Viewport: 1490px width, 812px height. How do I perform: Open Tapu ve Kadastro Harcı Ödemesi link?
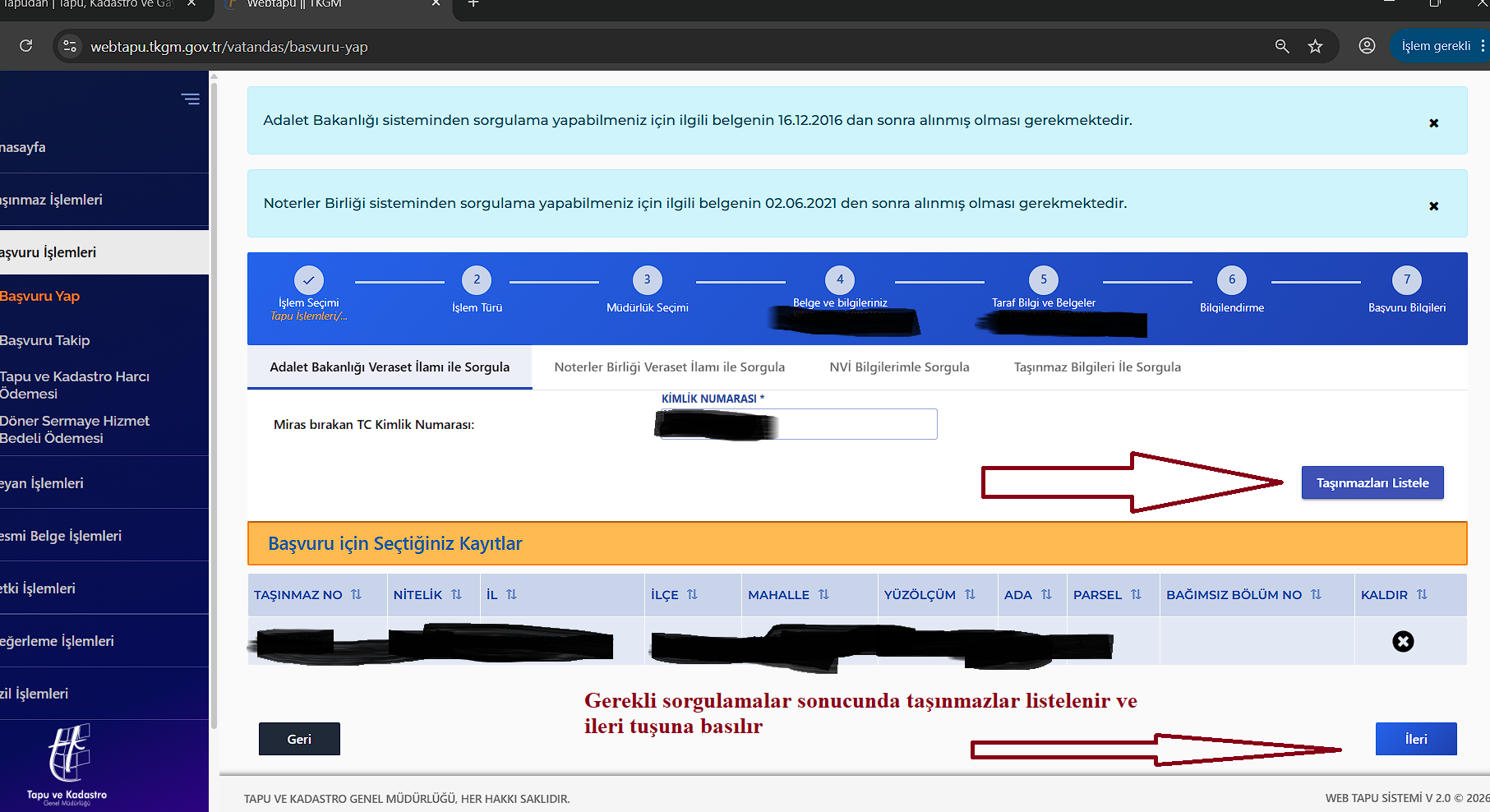75,385
